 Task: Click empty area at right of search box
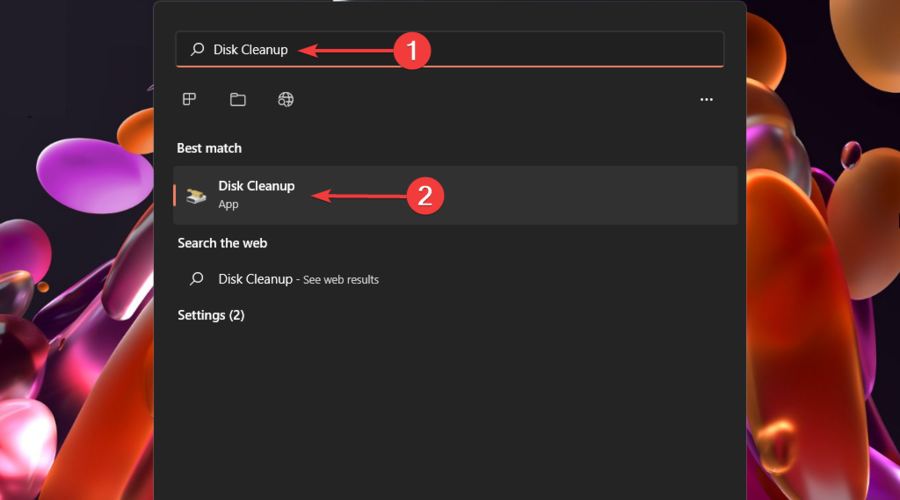click(x=600, y=50)
